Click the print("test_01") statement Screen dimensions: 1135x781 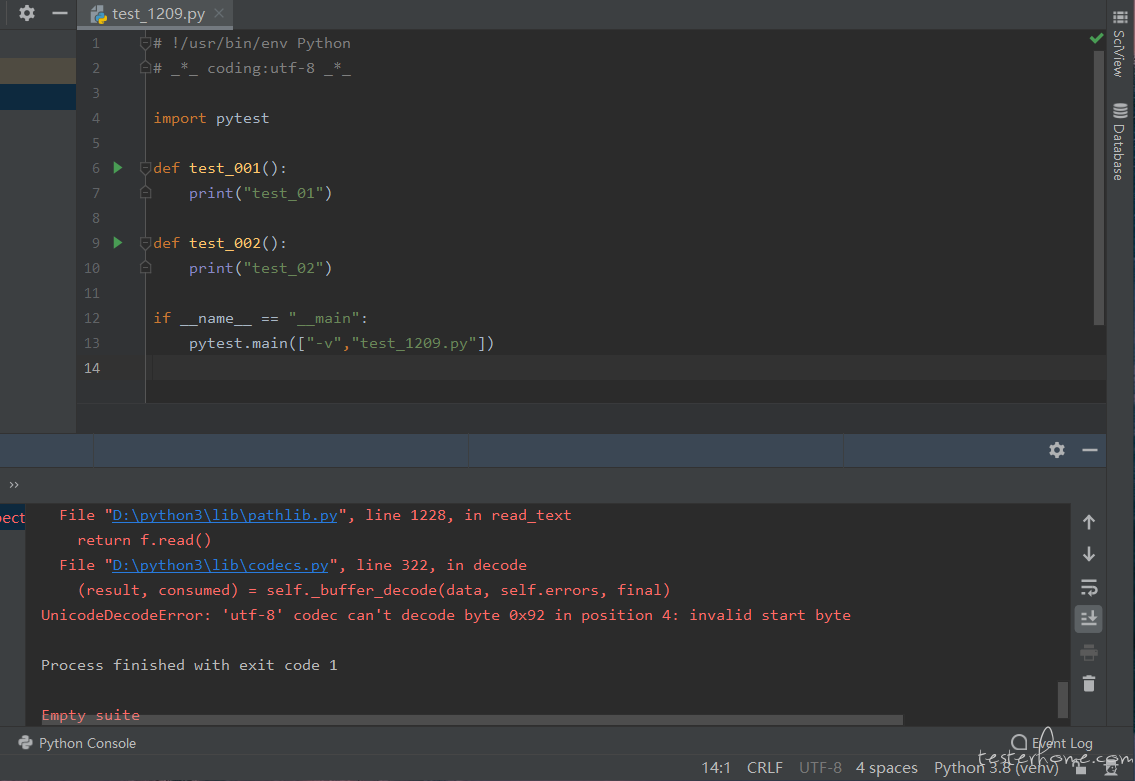pyautogui.click(x=261, y=193)
